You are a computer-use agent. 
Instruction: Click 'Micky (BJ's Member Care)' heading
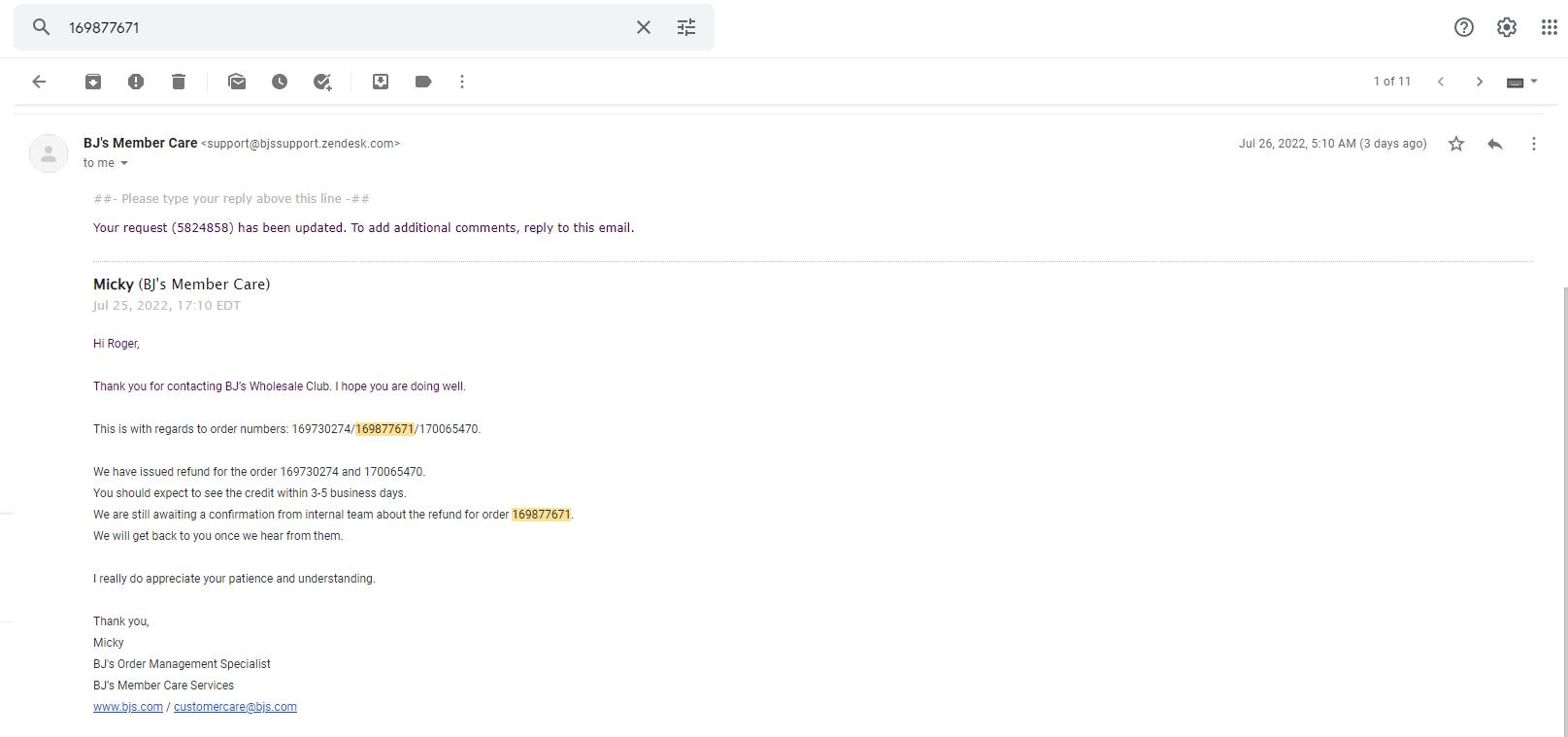coord(182,285)
